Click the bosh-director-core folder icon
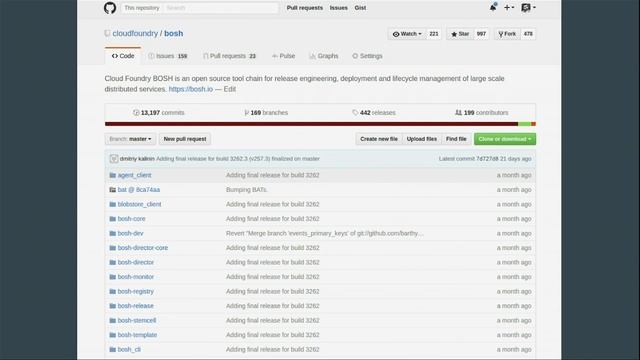The image size is (640, 360). click(113, 248)
